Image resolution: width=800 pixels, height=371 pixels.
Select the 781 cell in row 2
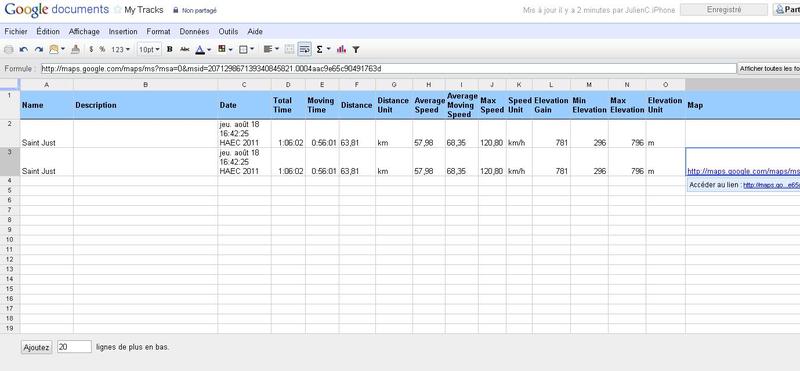(551, 134)
